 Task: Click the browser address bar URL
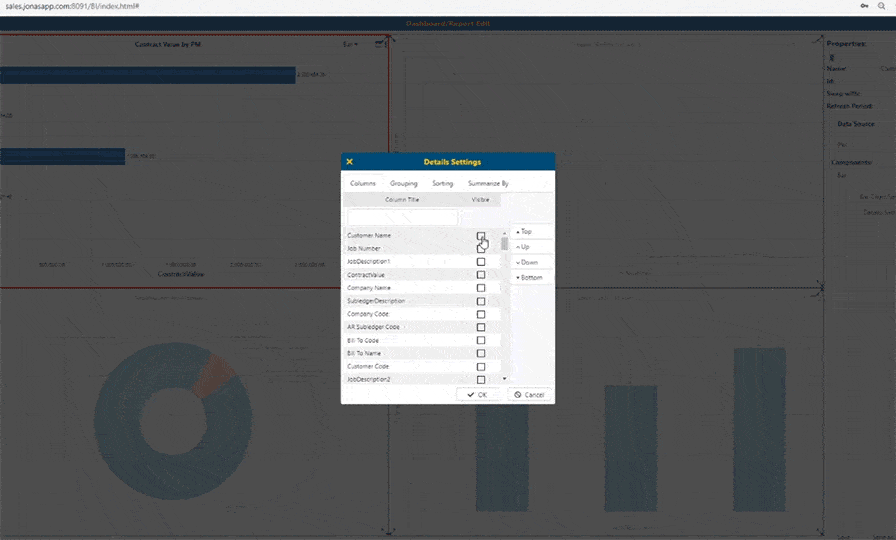coord(73,6)
